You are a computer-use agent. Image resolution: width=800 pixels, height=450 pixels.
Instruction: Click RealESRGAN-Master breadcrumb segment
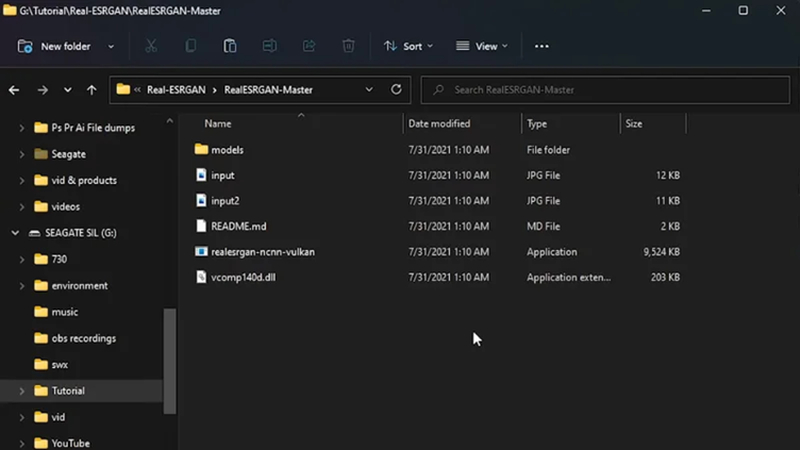point(268,90)
